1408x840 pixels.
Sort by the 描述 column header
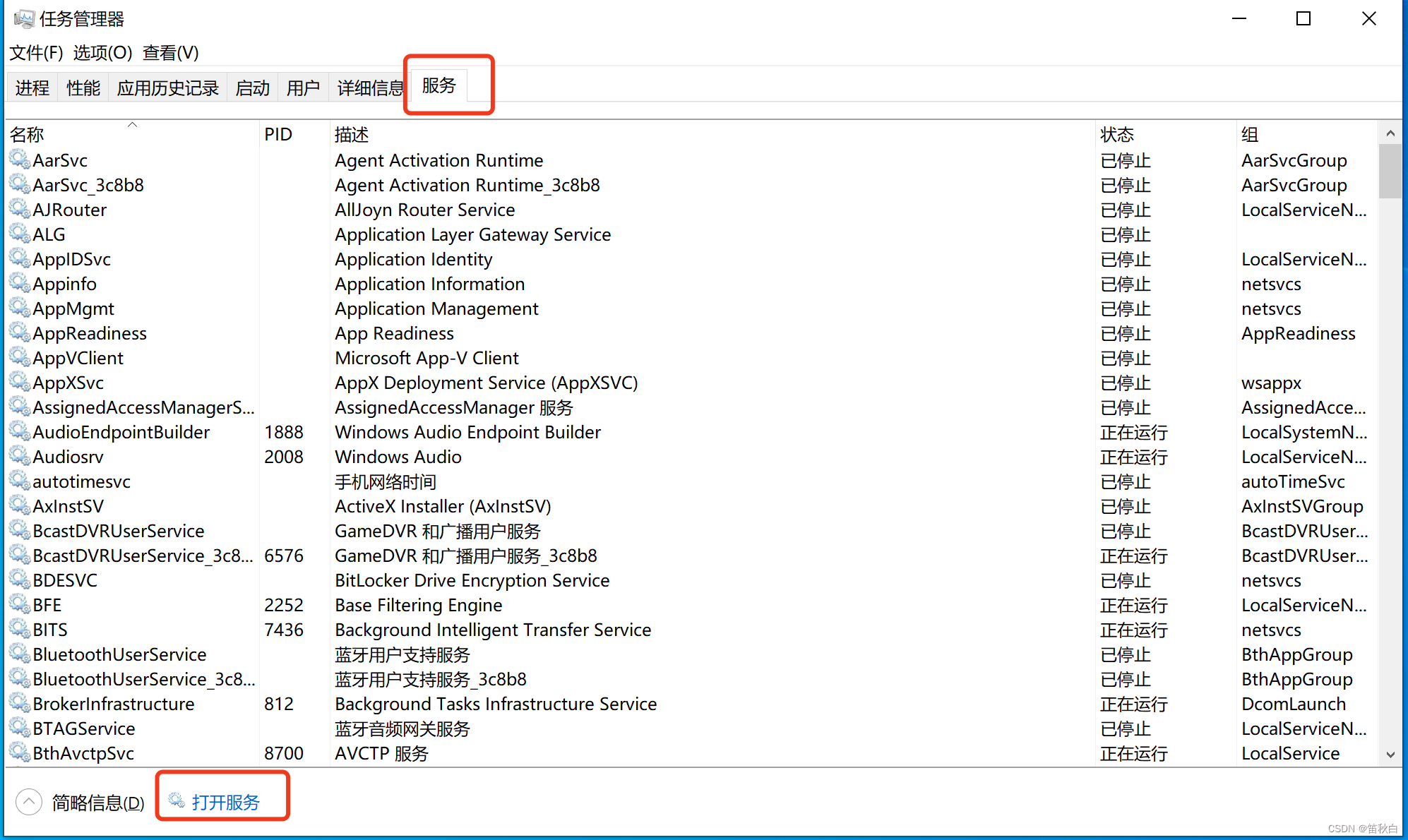point(712,134)
